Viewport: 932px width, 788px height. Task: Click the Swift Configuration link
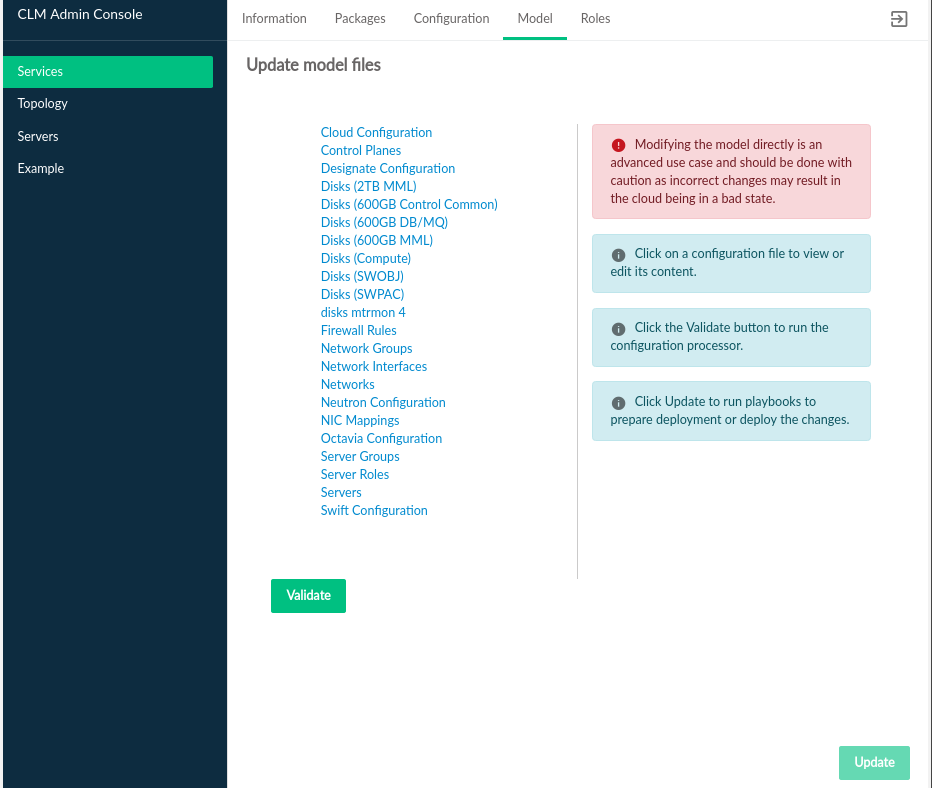pyautogui.click(x=374, y=511)
